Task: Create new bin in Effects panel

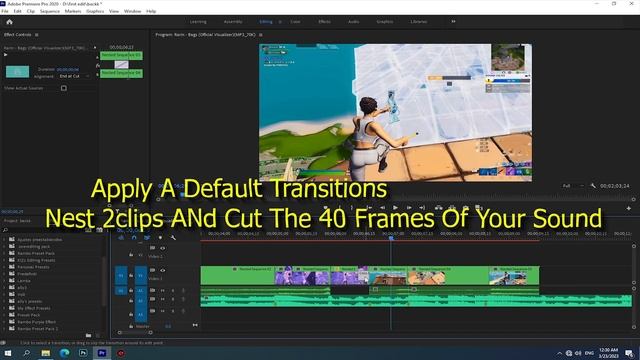Action: (x=89, y=336)
